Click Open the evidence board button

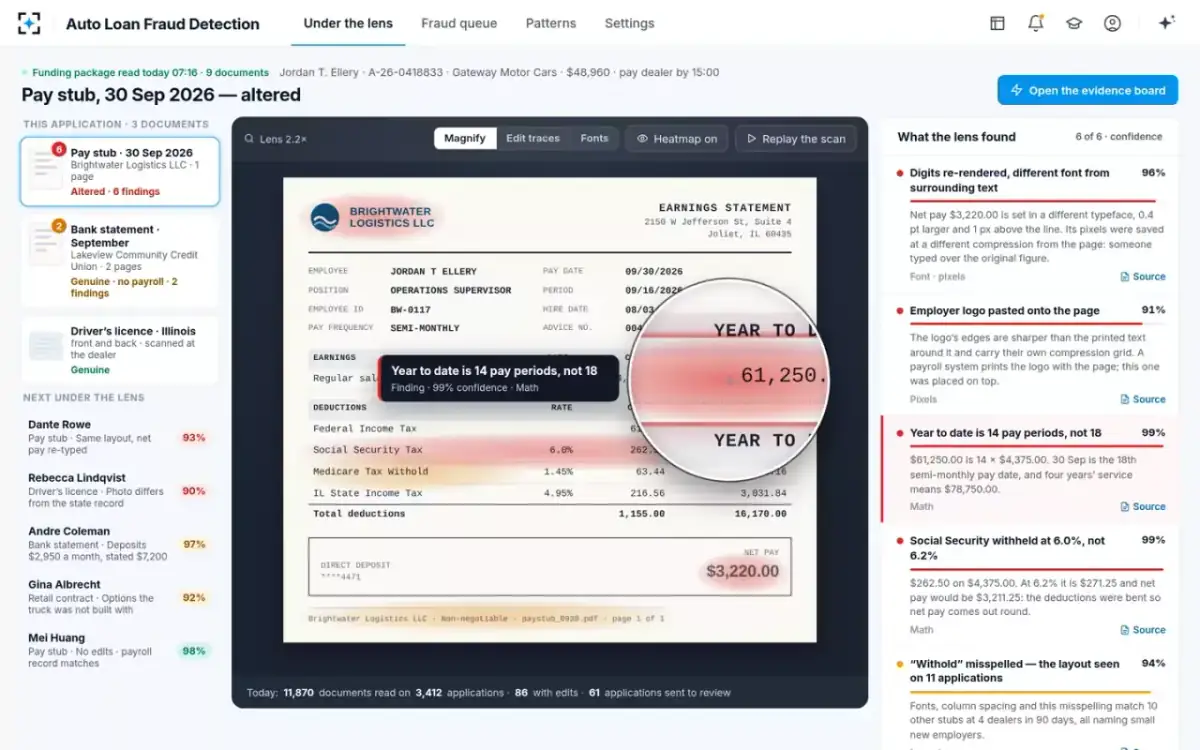tap(1088, 90)
